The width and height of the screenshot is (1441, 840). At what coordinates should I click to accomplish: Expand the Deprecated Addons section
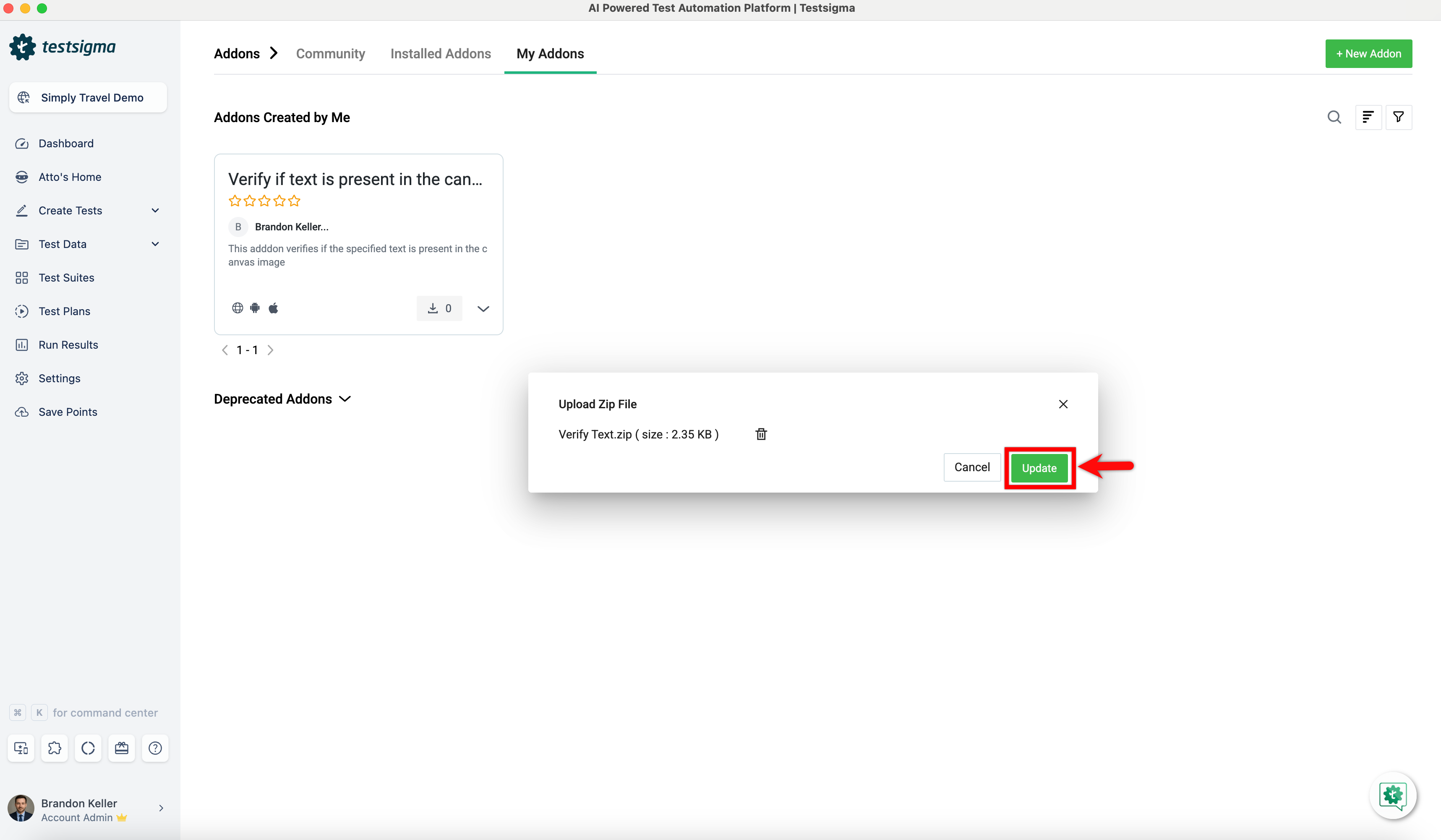coord(345,399)
